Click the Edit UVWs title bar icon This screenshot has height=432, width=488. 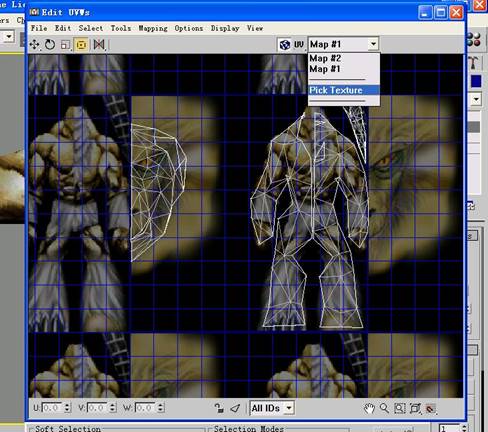tap(34, 12)
